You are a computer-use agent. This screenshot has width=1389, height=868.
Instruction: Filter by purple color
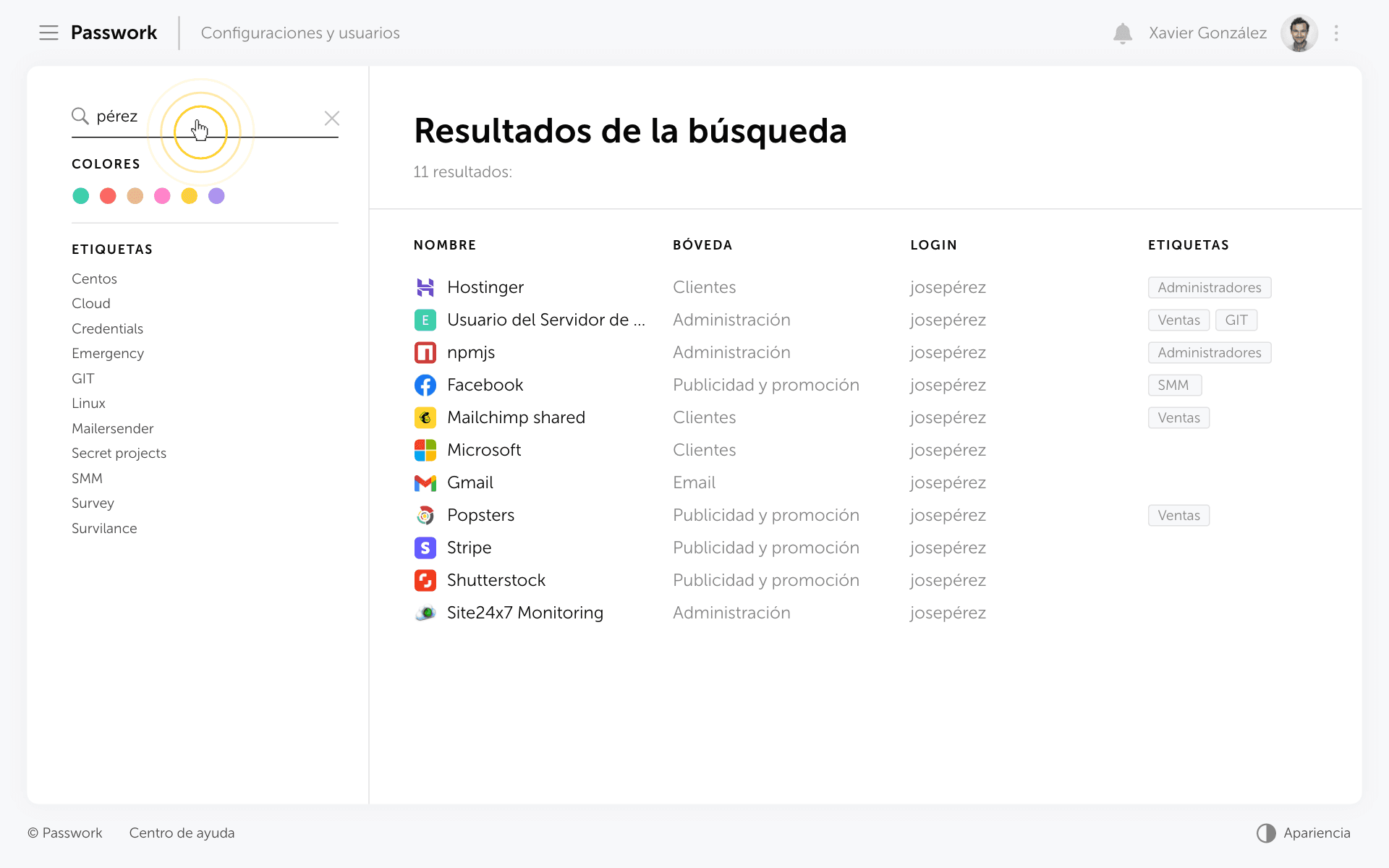tap(216, 196)
